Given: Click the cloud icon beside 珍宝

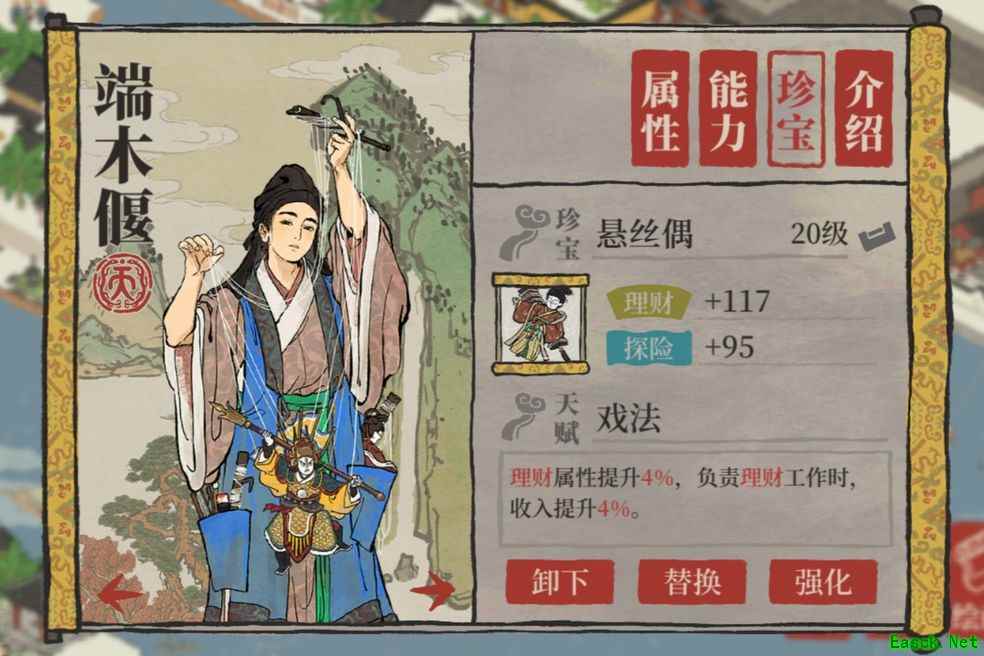Looking at the screenshot, I should click(523, 233).
